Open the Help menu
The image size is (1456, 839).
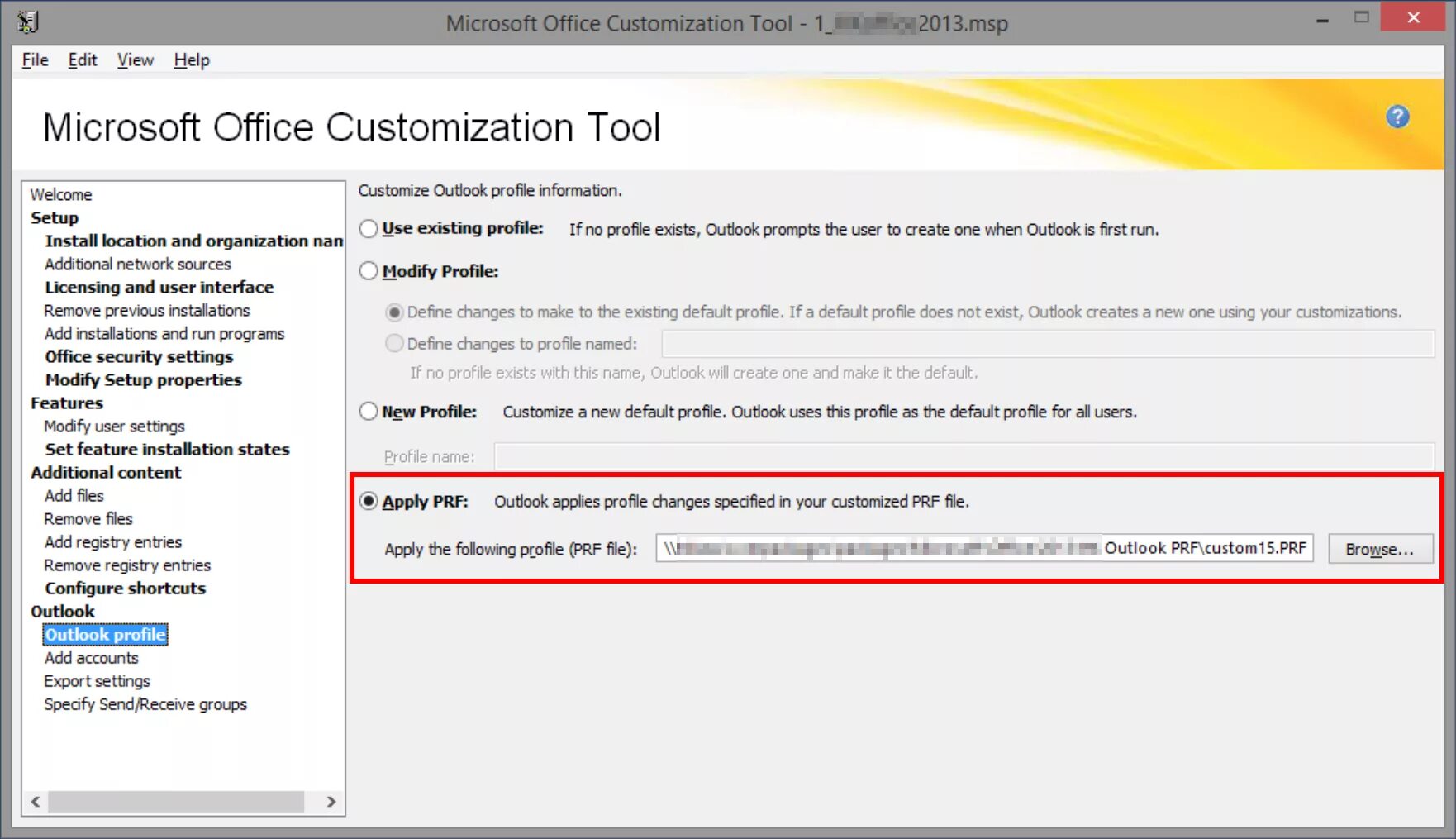pos(192,60)
